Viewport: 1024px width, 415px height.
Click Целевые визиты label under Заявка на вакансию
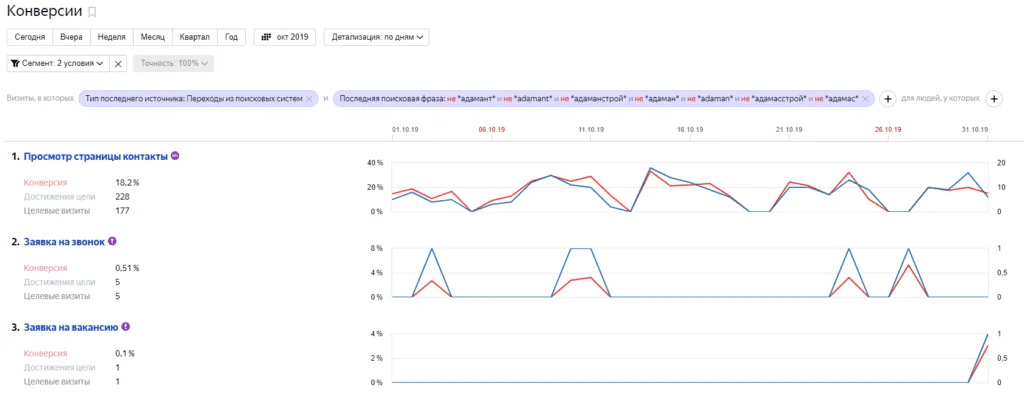coord(57,382)
